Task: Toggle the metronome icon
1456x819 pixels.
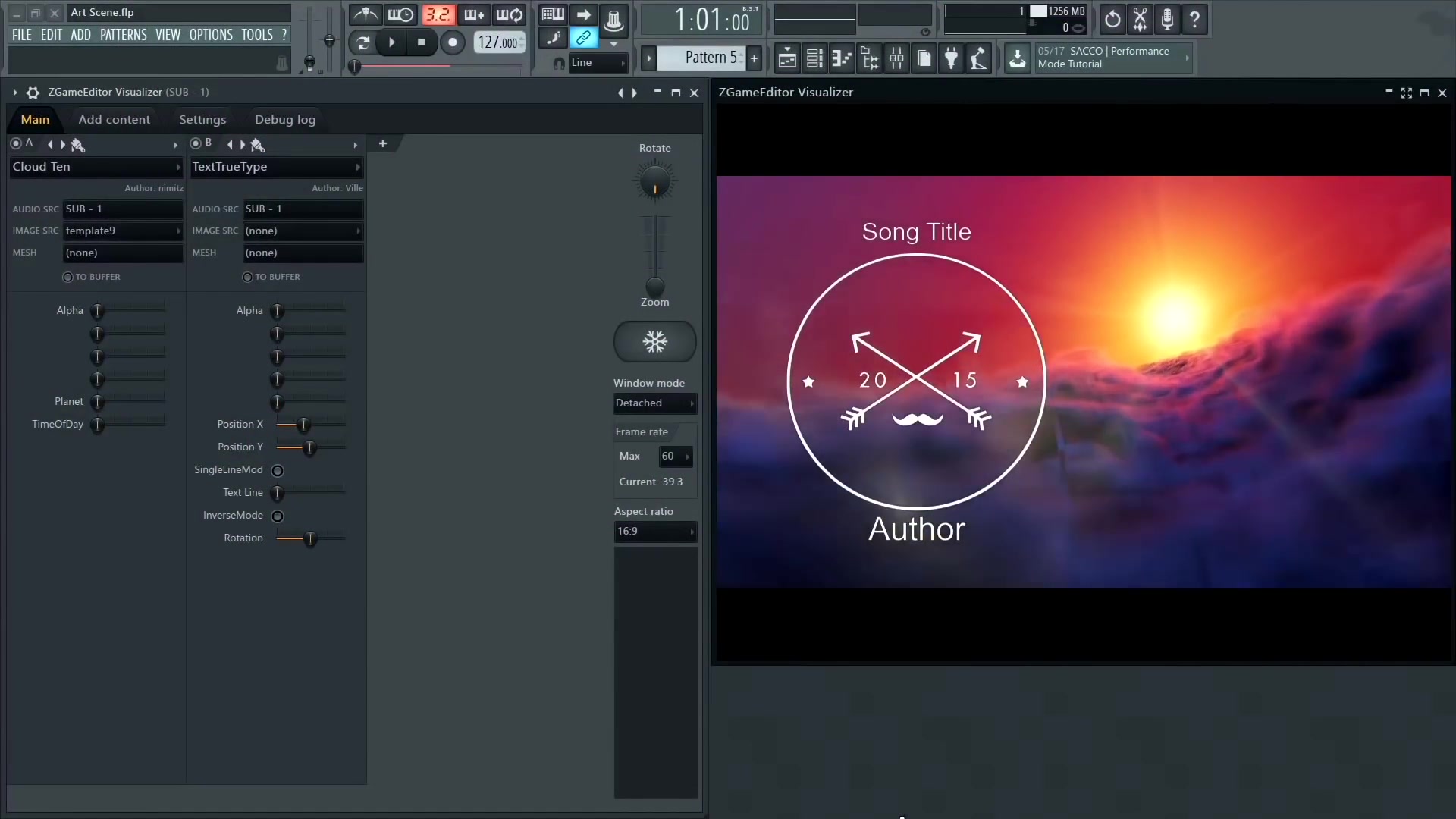Action: (x=366, y=14)
